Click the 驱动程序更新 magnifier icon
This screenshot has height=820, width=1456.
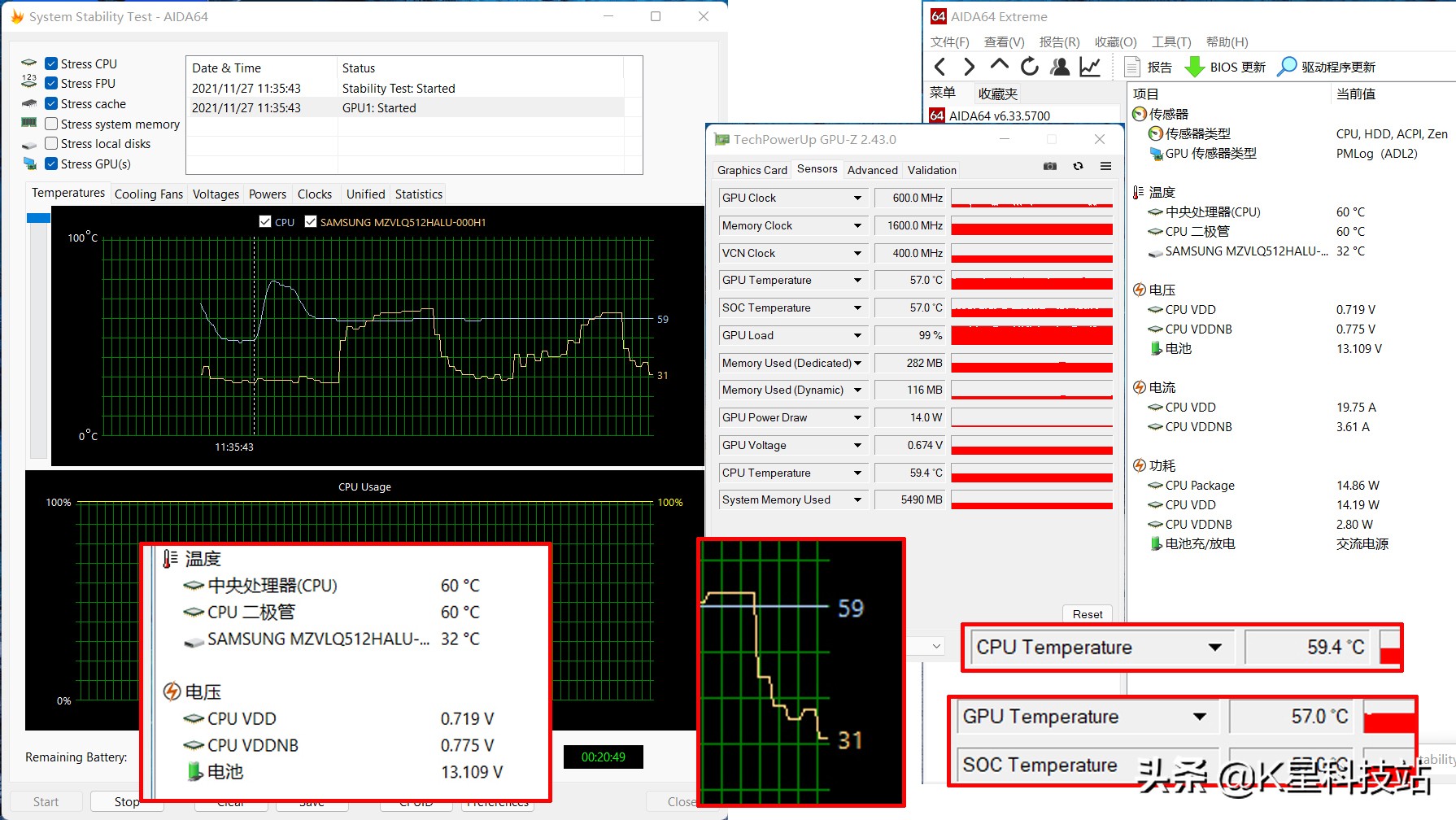[1287, 67]
